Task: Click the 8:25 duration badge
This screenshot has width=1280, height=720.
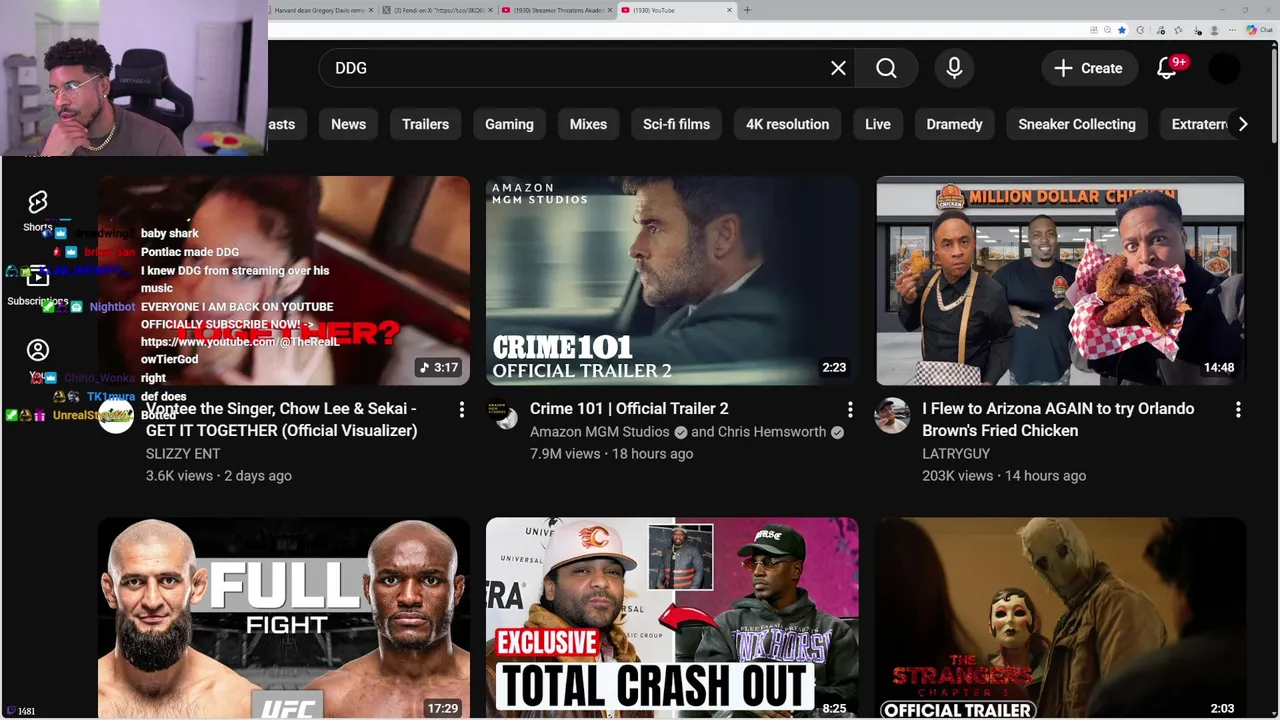Action: tap(834, 708)
